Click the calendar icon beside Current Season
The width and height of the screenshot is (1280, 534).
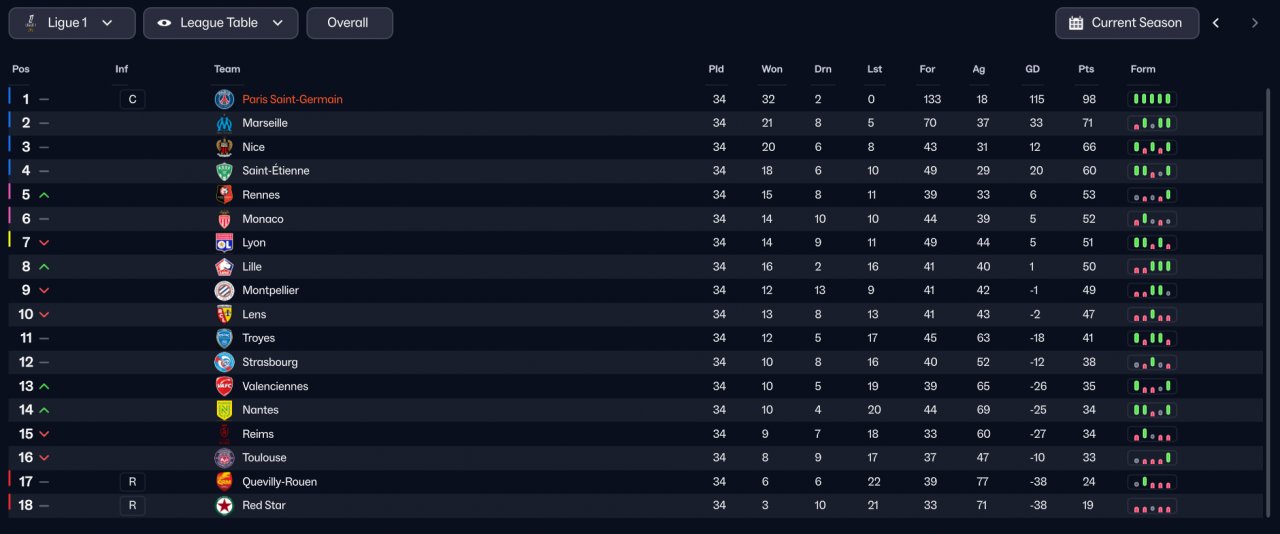coord(1076,23)
